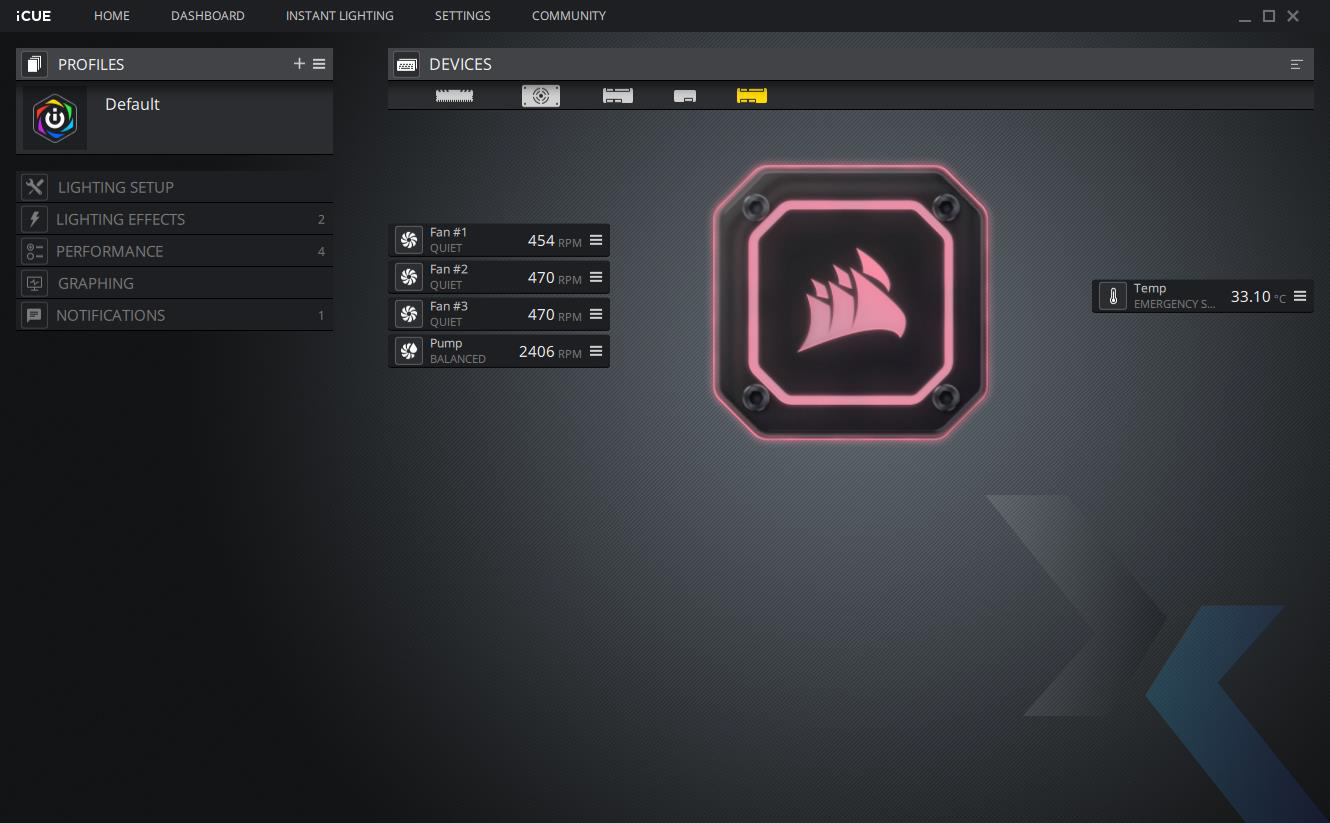Open the Performance section
The height and width of the screenshot is (823, 1330).
click(x=109, y=251)
